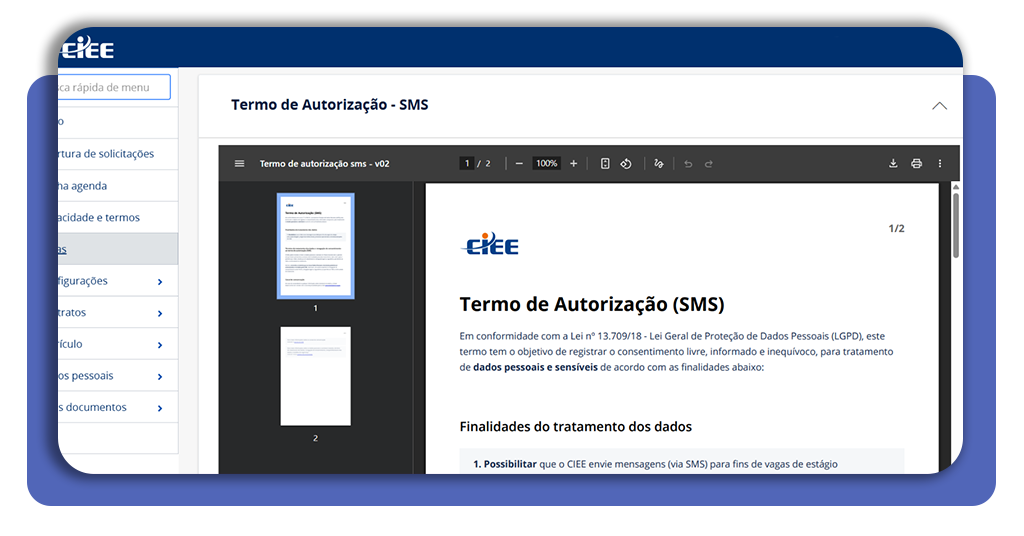
Task: Expand the 'figurações' menu chevron
Action: coord(160,282)
